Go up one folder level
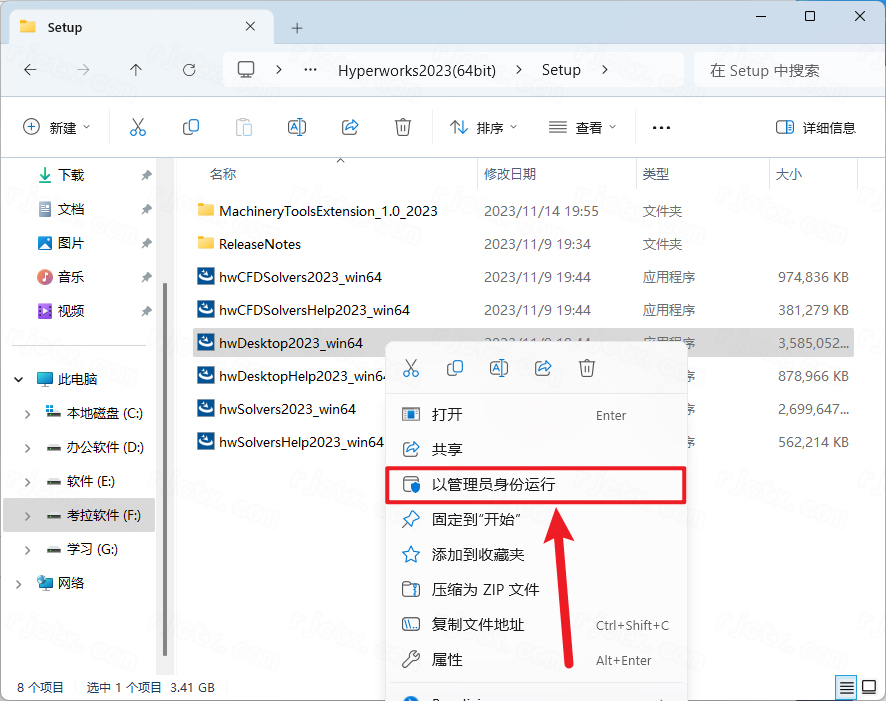The width and height of the screenshot is (886, 701). [136, 70]
